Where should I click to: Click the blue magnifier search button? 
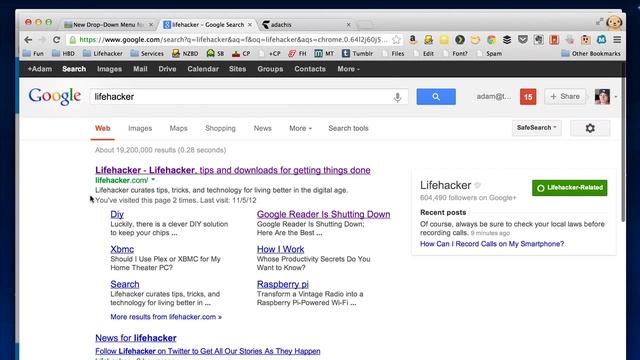(x=436, y=97)
